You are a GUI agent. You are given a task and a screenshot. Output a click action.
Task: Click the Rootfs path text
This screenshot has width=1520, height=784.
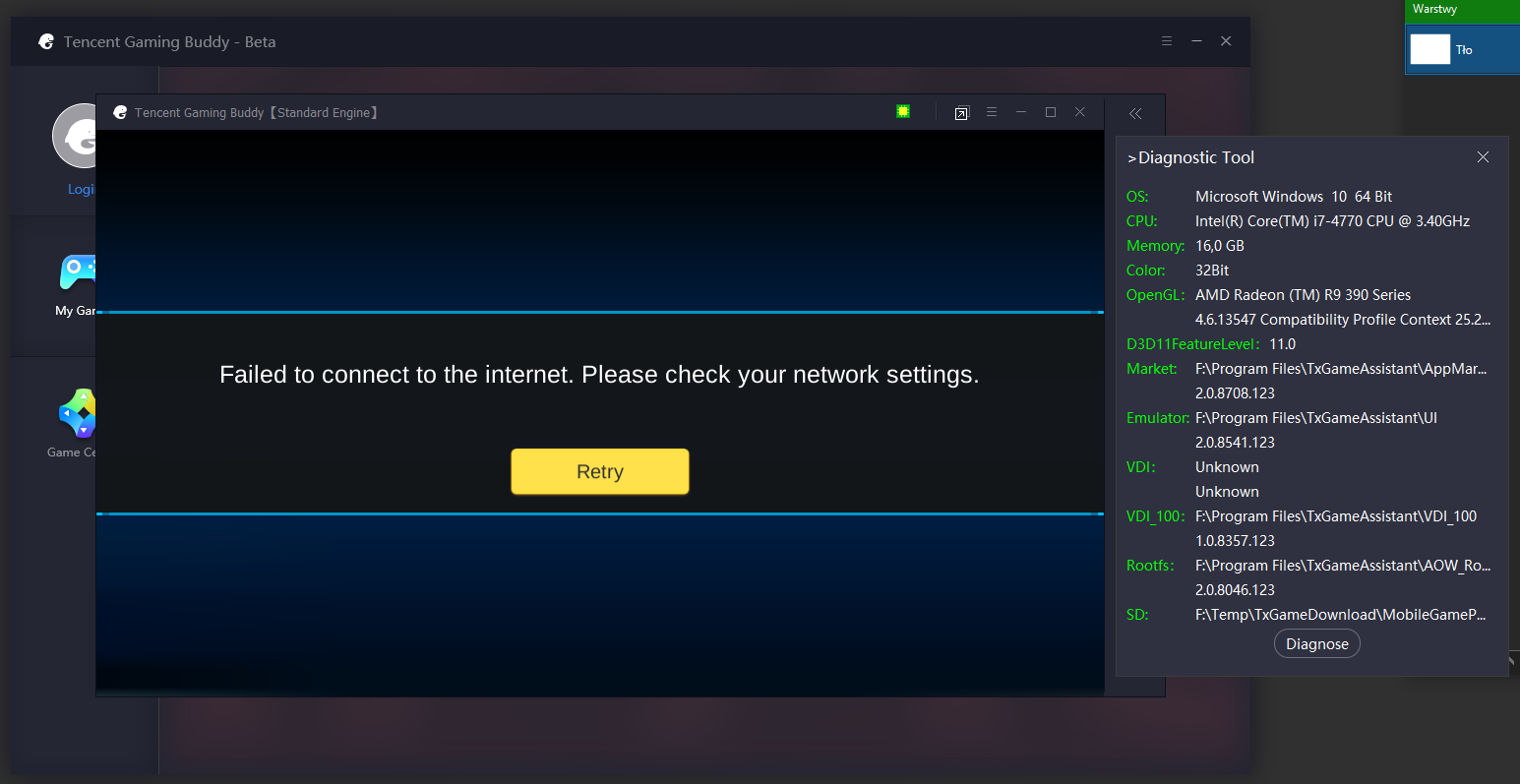(x=1343, y=566)
